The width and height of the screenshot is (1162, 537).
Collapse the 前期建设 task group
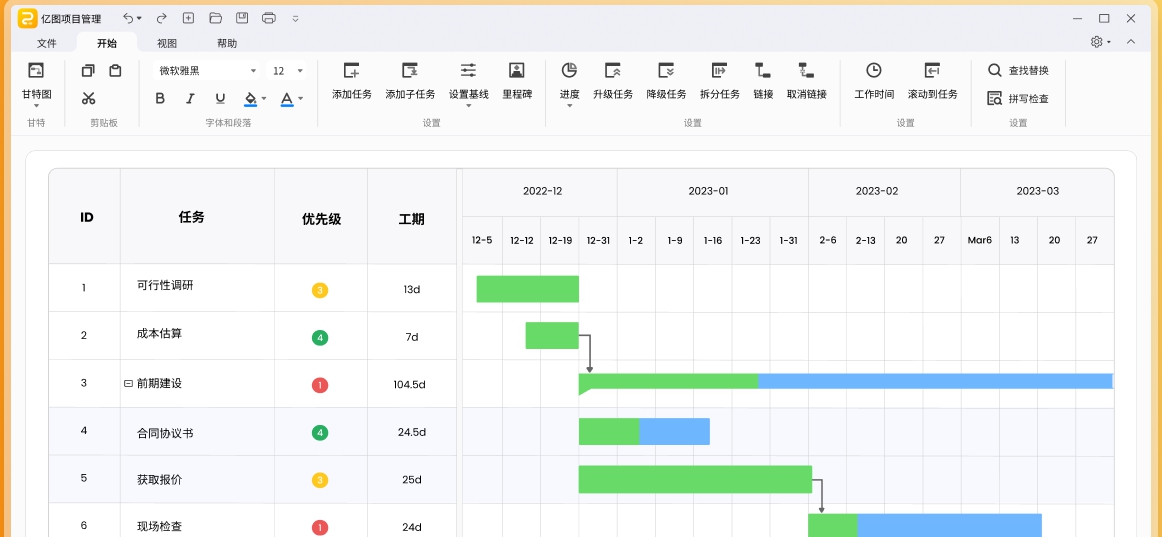coord(128,384)
